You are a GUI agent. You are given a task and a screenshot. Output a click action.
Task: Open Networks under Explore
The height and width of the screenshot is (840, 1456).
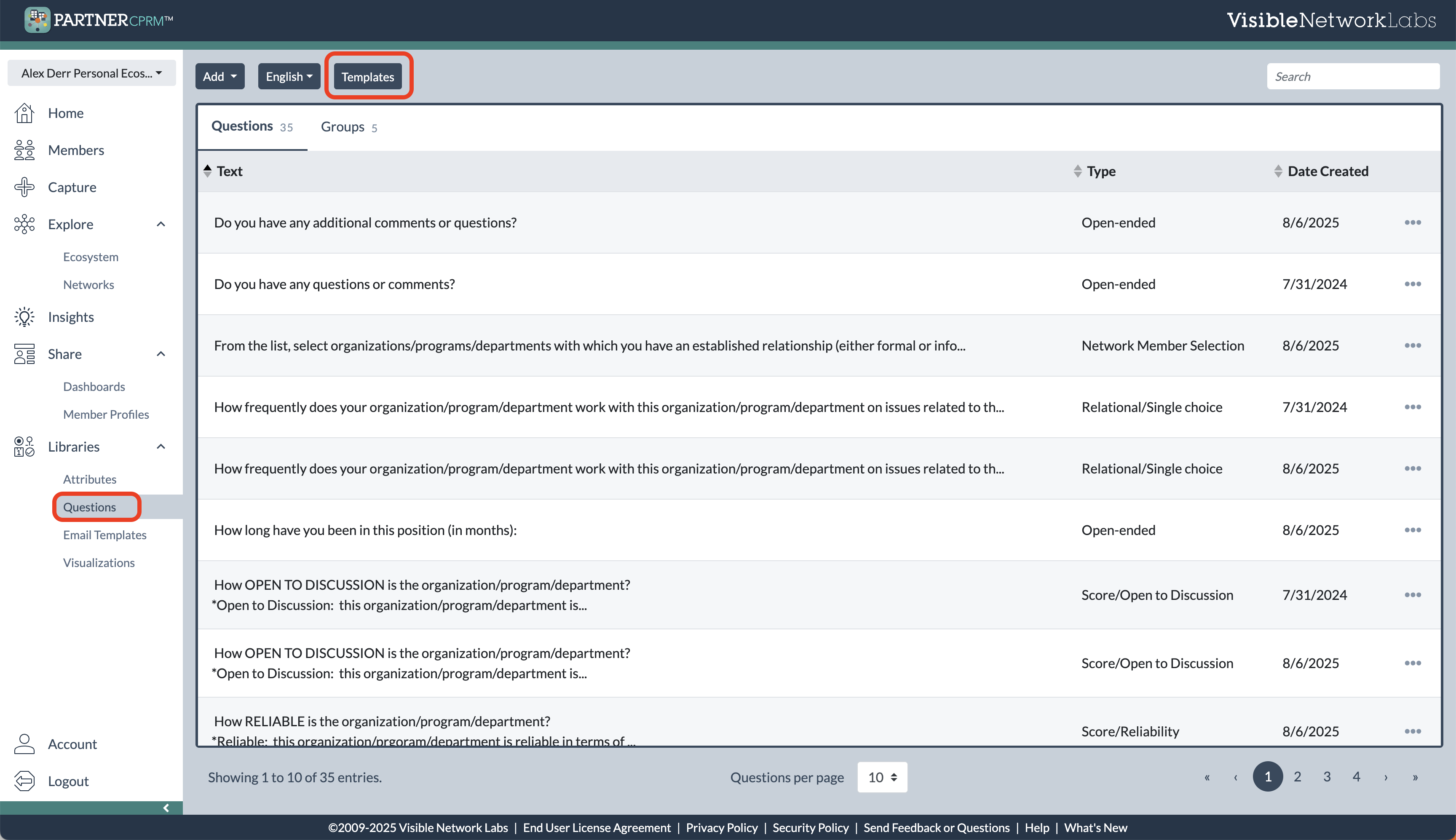(x=88, y=284)
